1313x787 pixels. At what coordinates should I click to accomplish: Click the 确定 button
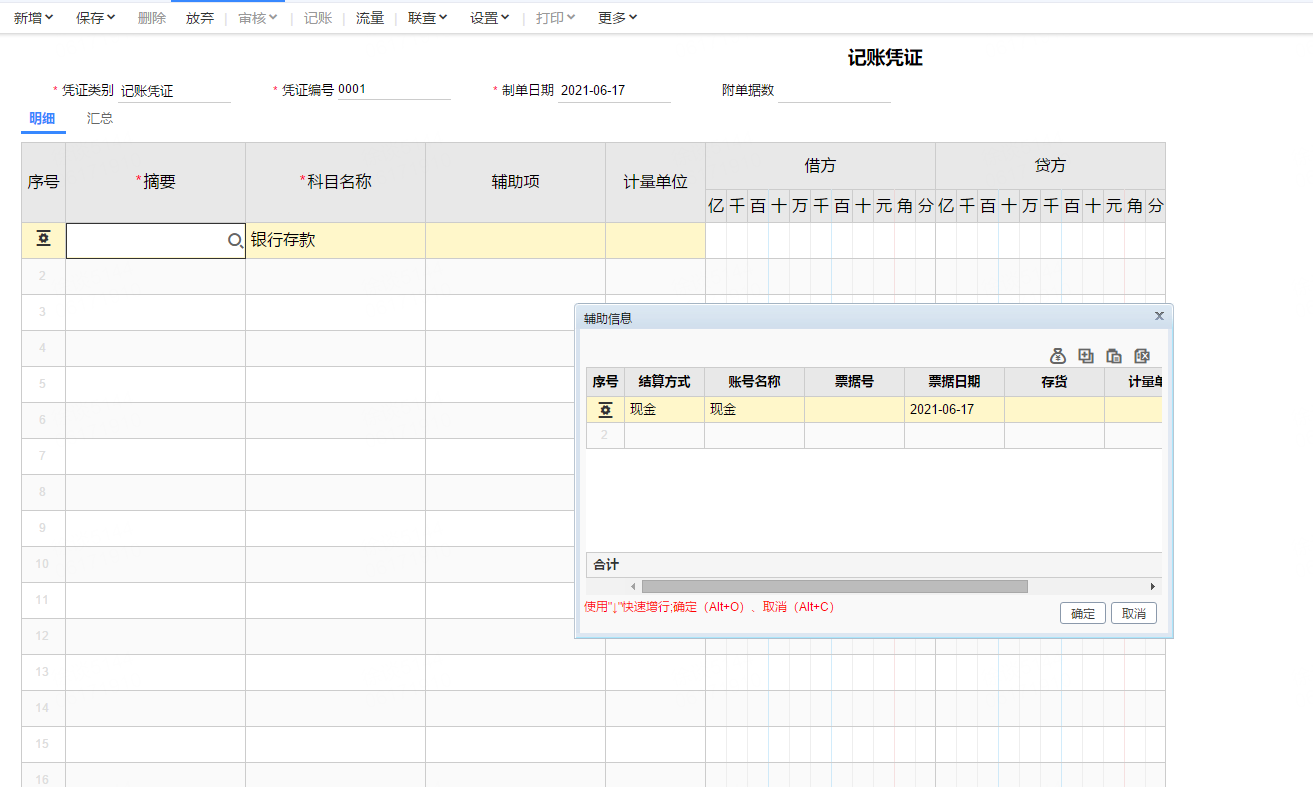click(x=1083, y=614)
